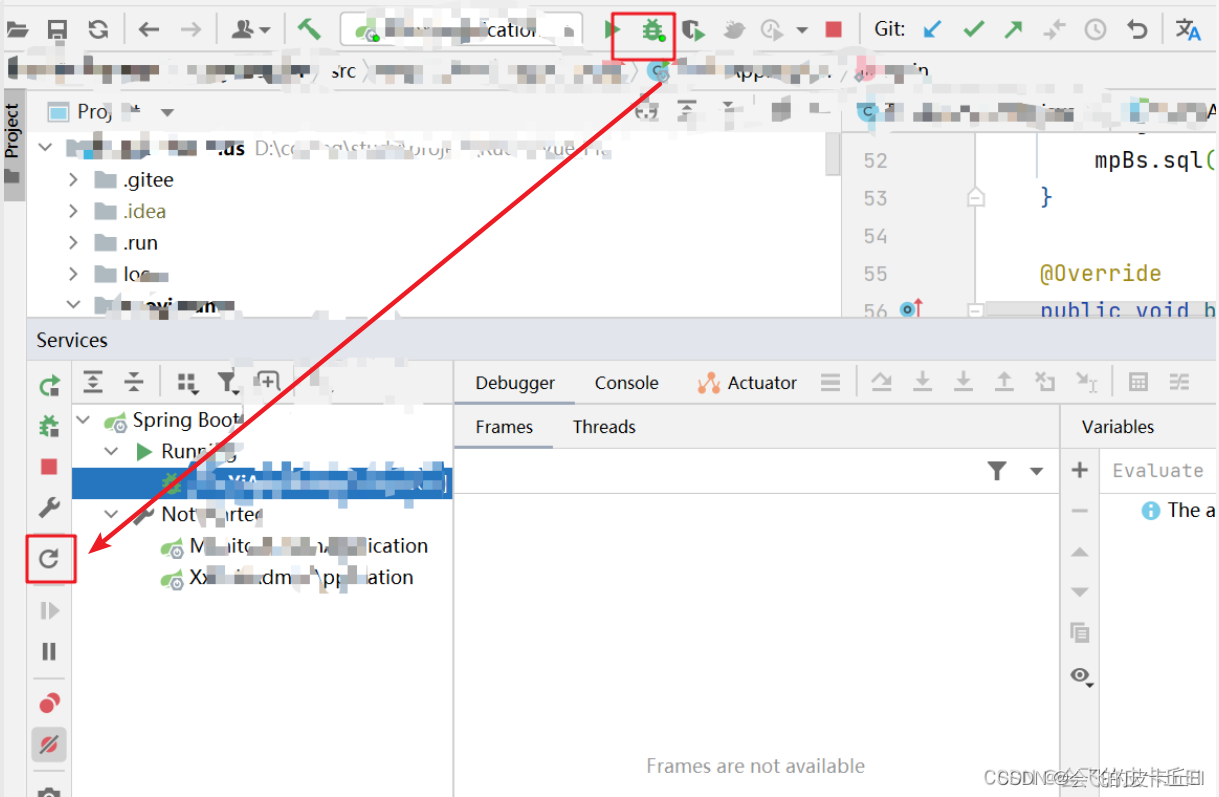Viewport: 1219px width, 797px height.
Task: Resume program with the Services sidebar play-bar icon
Action: click(x=49, y=611)
